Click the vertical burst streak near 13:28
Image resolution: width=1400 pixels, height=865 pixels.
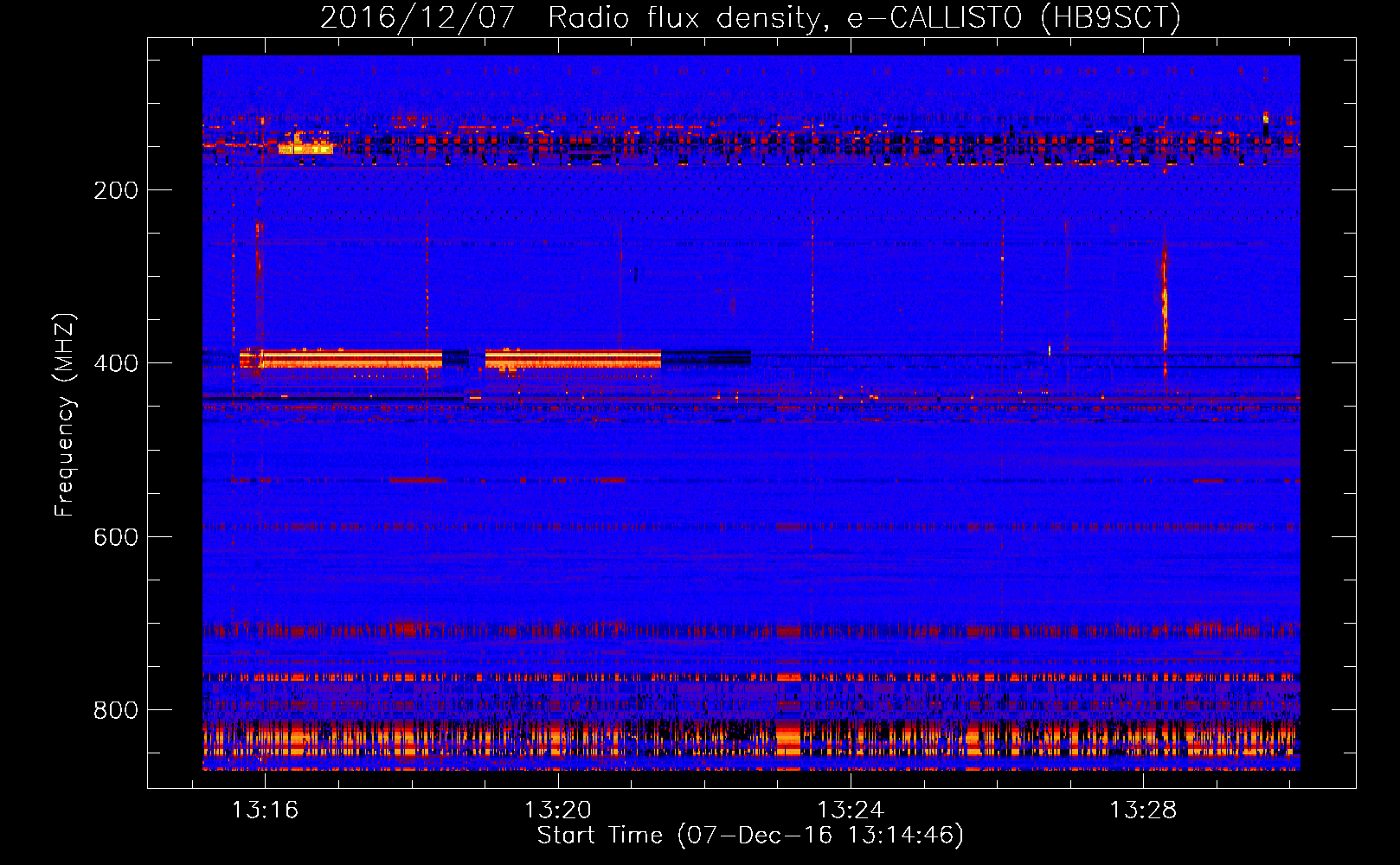1165,298
